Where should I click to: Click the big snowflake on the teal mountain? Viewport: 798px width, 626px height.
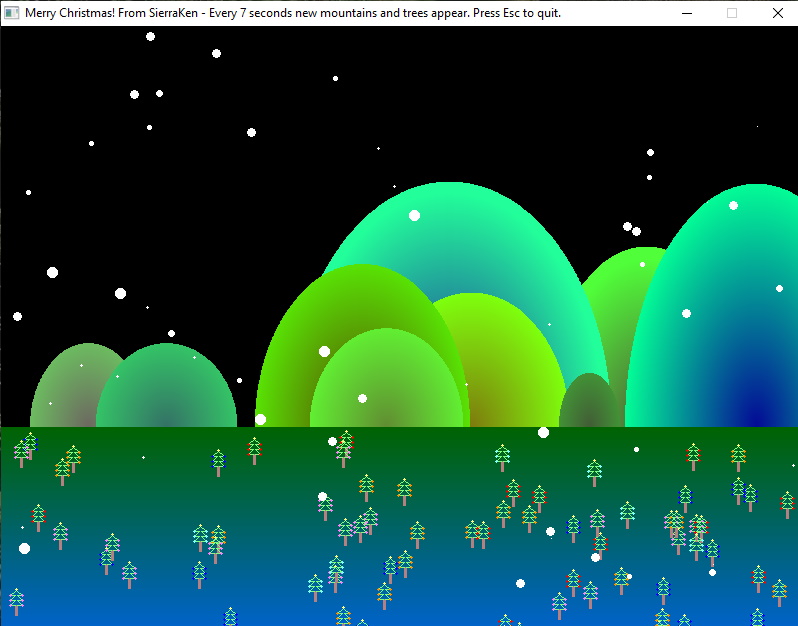pos(414,215)
